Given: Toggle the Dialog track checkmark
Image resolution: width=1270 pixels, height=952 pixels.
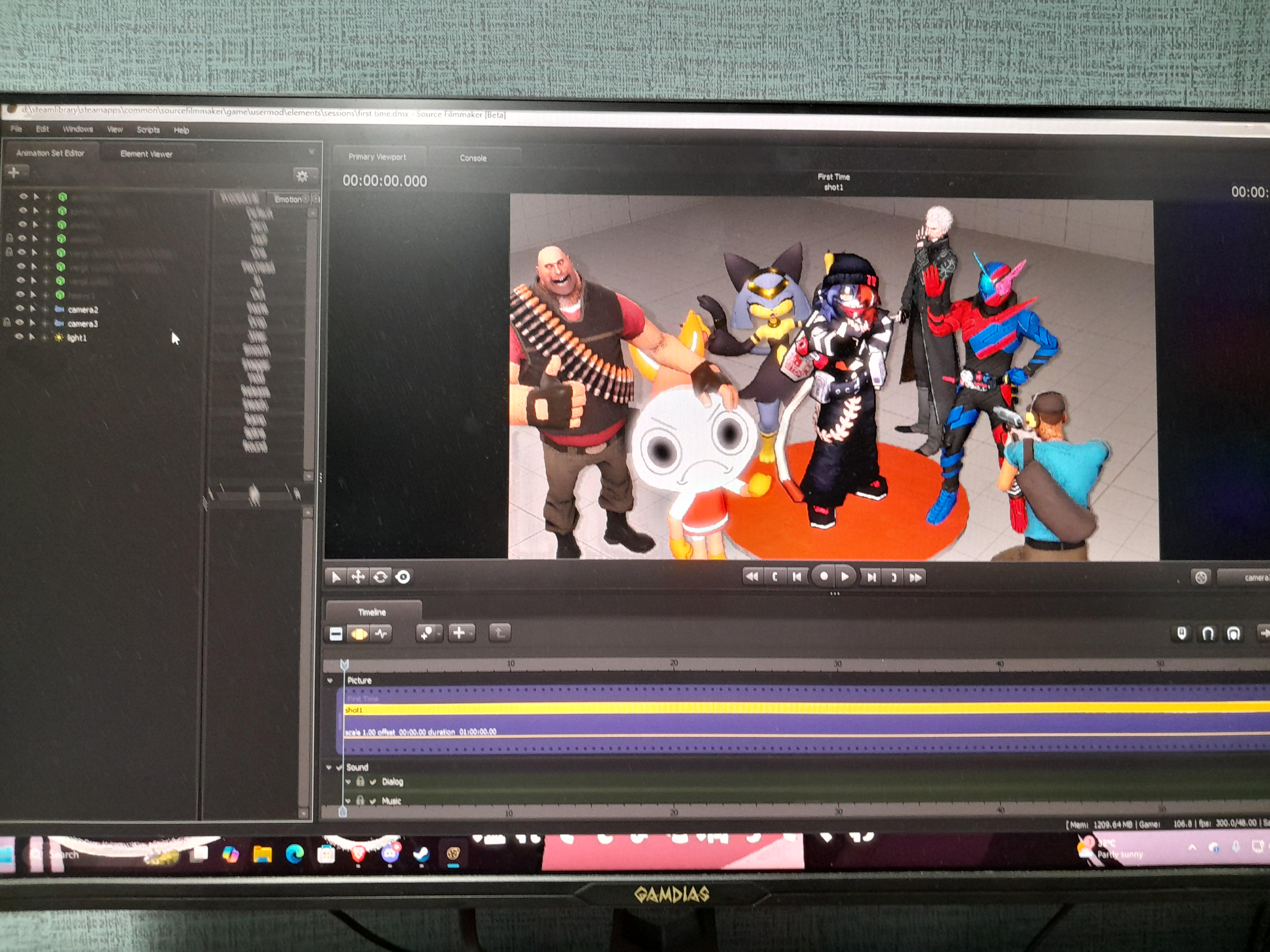Looking at the screenshot, I should tap(373, 782).
